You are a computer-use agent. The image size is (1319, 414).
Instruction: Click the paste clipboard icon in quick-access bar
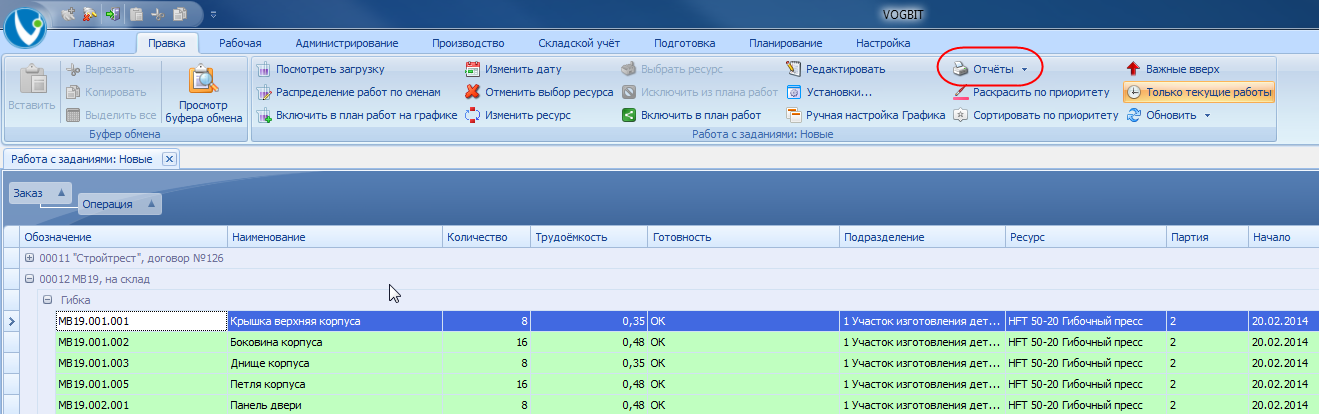[137, 15]
